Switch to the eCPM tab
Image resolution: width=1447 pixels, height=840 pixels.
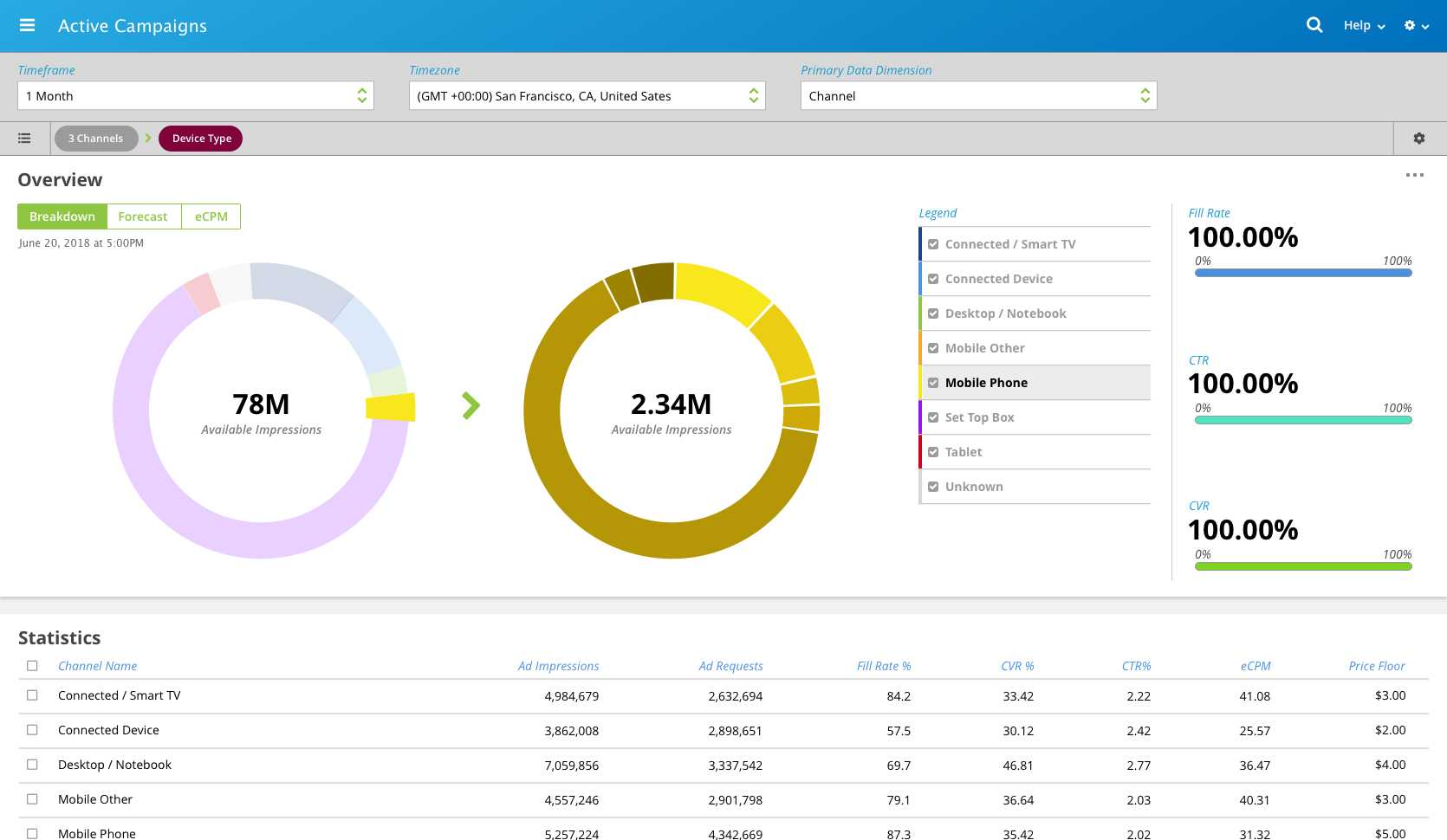coord(211,216)
